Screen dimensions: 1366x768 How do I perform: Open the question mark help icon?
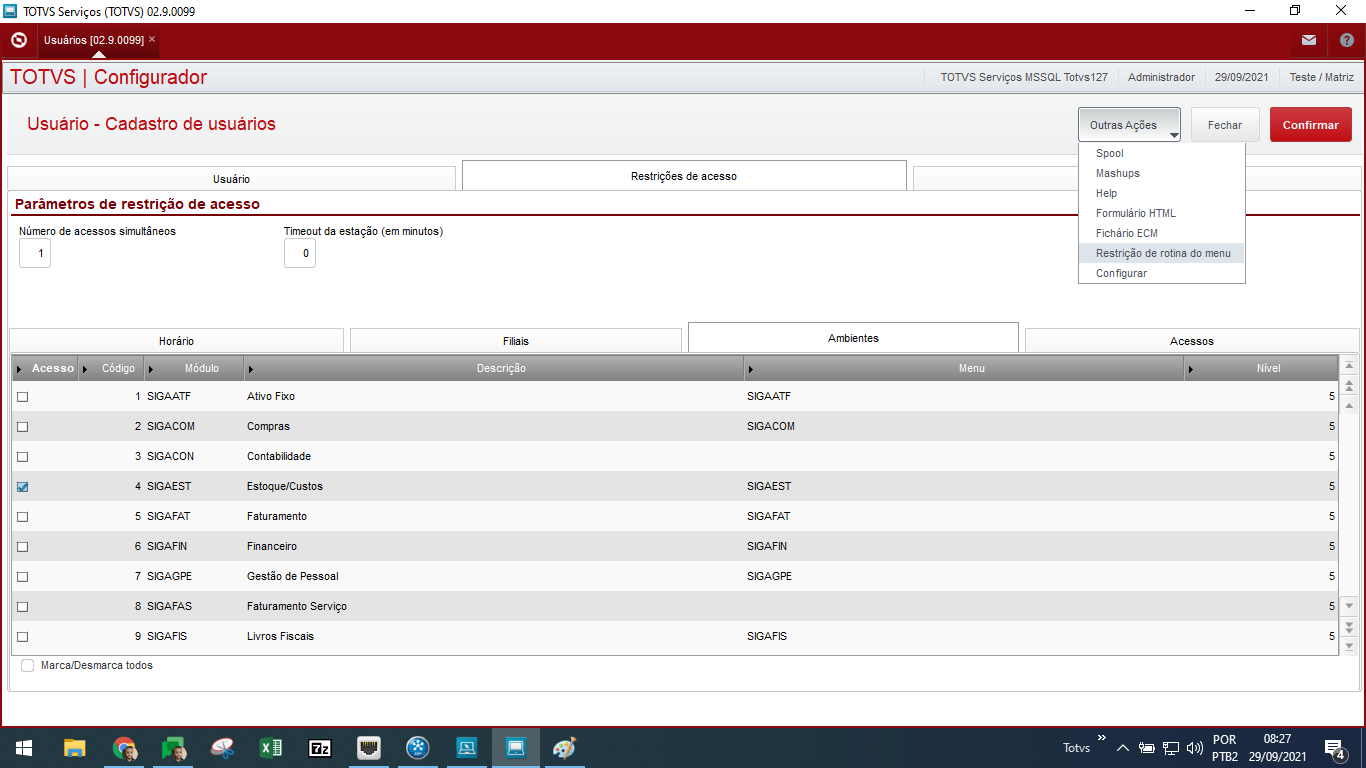1347,40
